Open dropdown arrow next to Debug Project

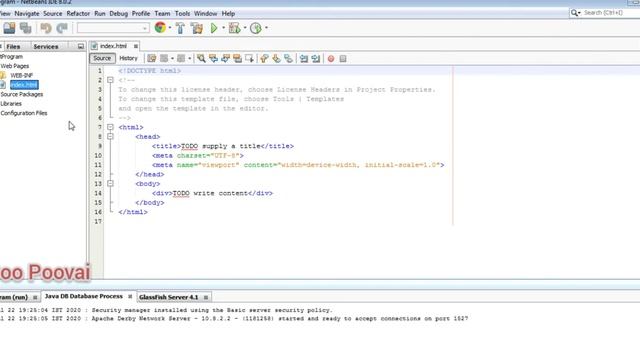pyautogui.click(x=245, y=28)
